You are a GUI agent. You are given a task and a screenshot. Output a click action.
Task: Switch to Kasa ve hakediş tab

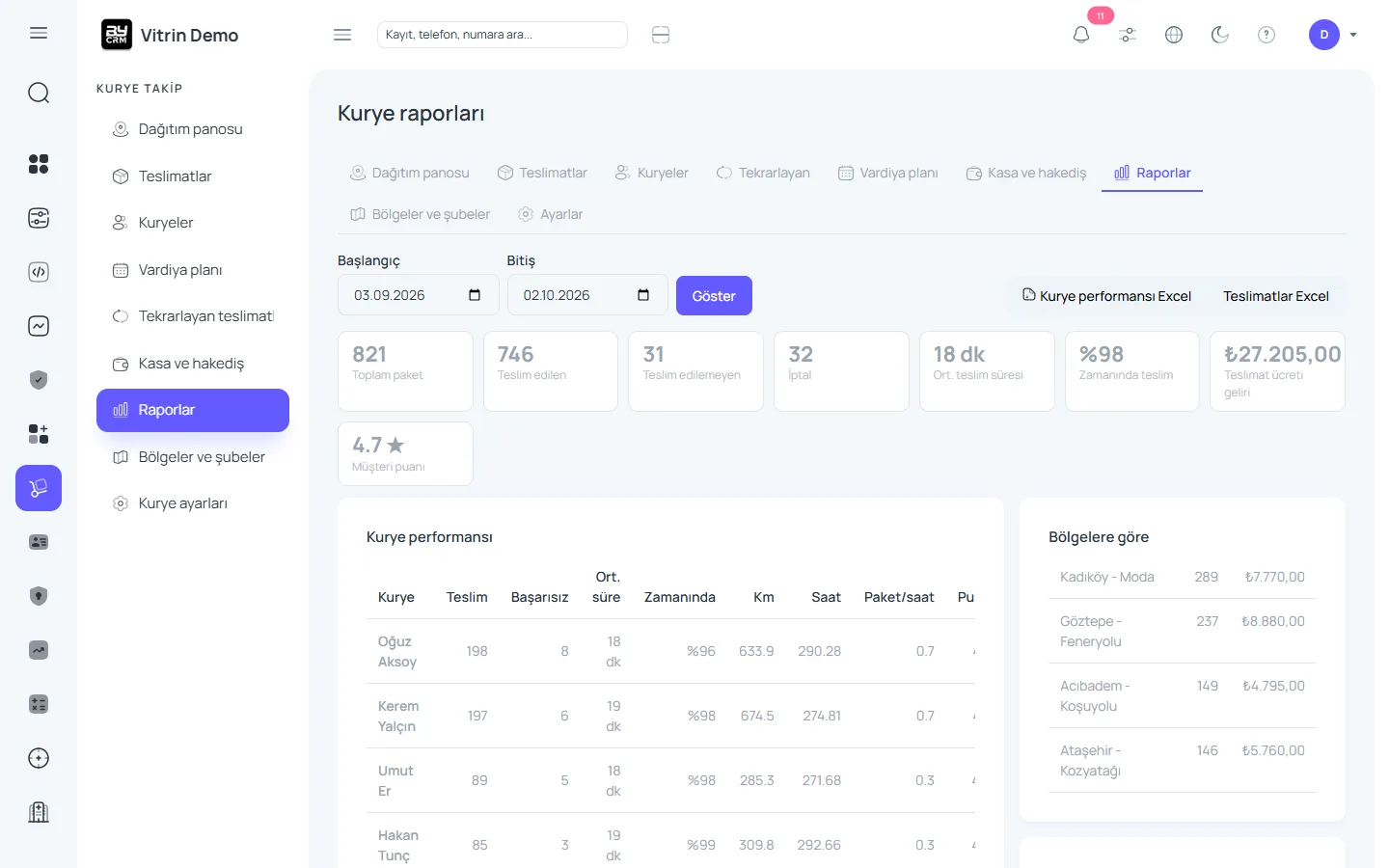coord(1026,173)
